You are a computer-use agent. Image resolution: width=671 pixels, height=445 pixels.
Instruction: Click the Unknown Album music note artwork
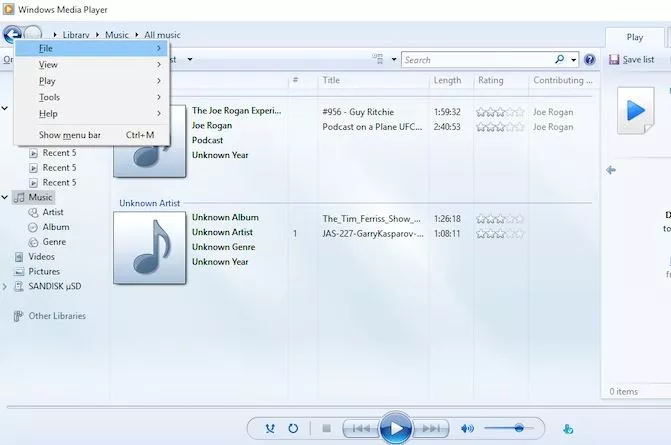[x=150, y=247]
